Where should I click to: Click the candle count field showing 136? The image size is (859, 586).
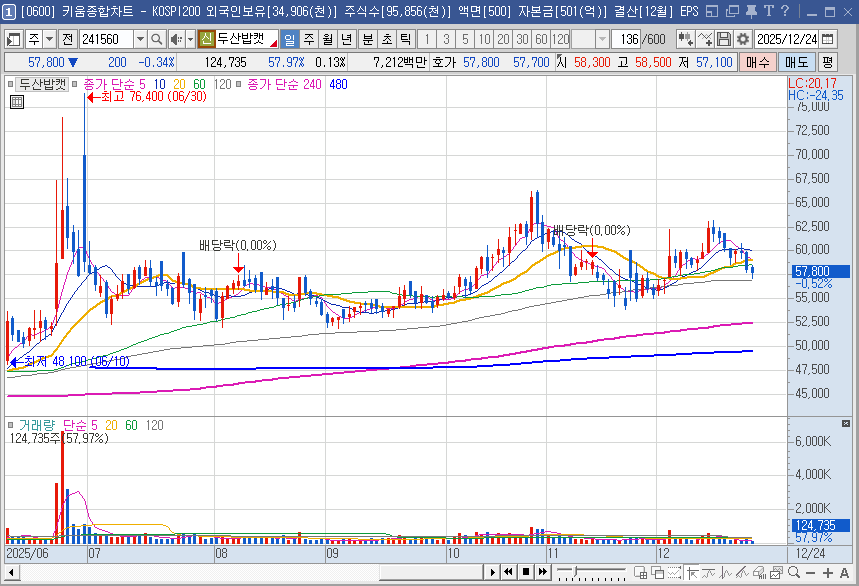click(x=626, y=39)
